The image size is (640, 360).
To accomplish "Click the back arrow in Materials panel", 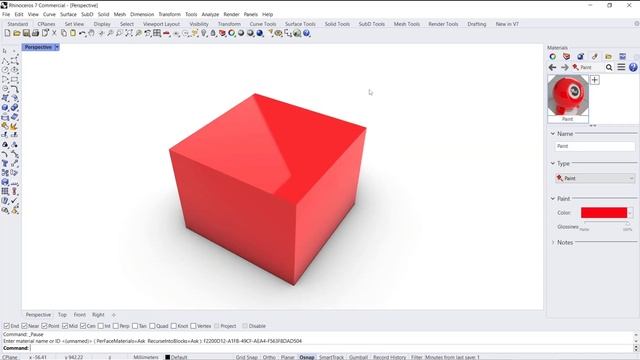I will [553, 67].
